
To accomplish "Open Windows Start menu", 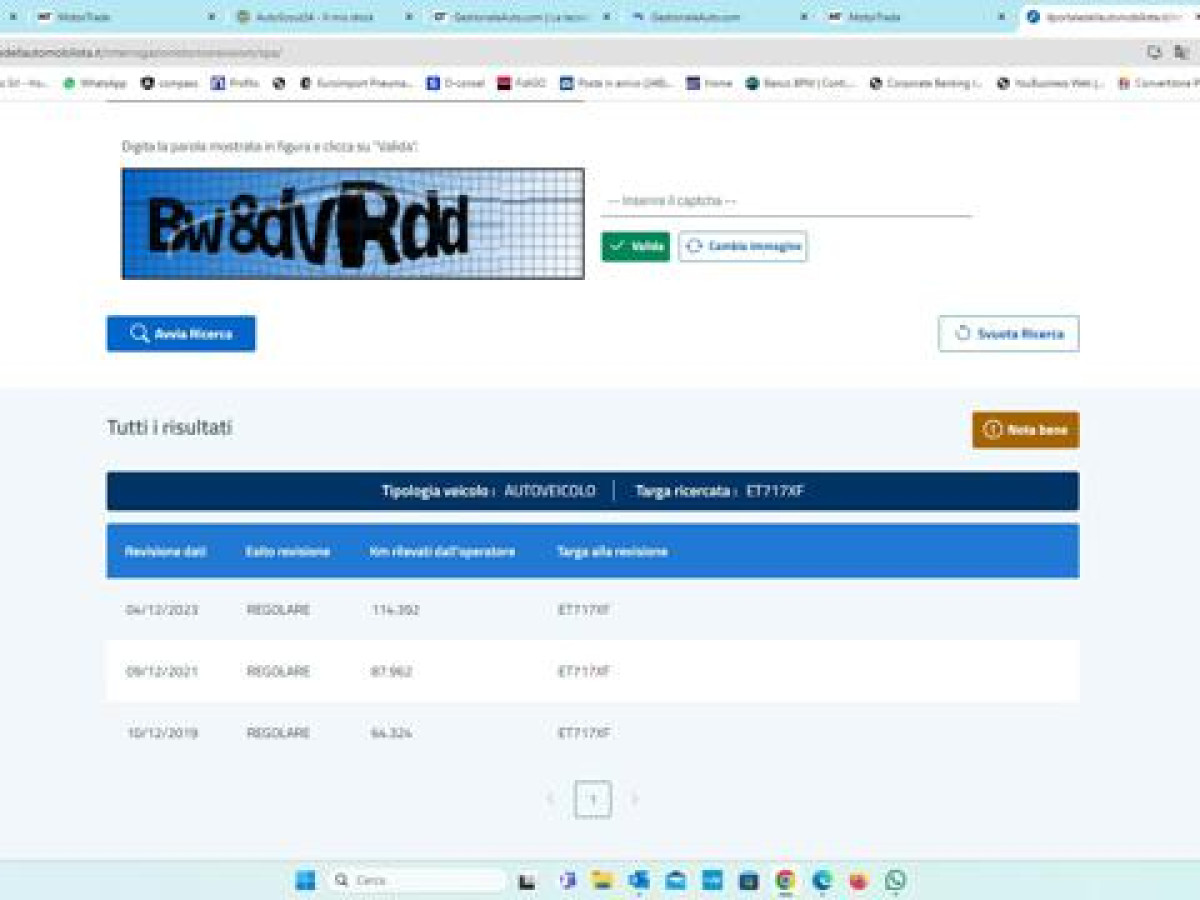I will (305, 880).
